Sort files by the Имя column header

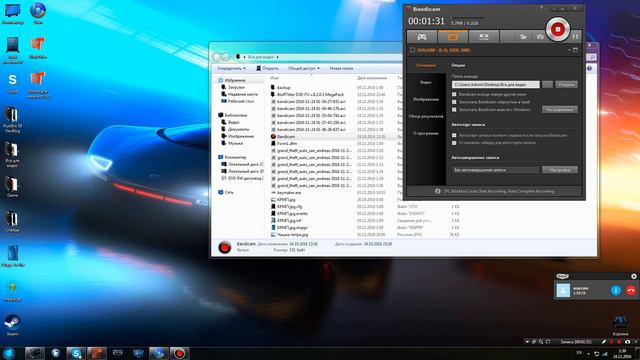(x=275, y=78)
